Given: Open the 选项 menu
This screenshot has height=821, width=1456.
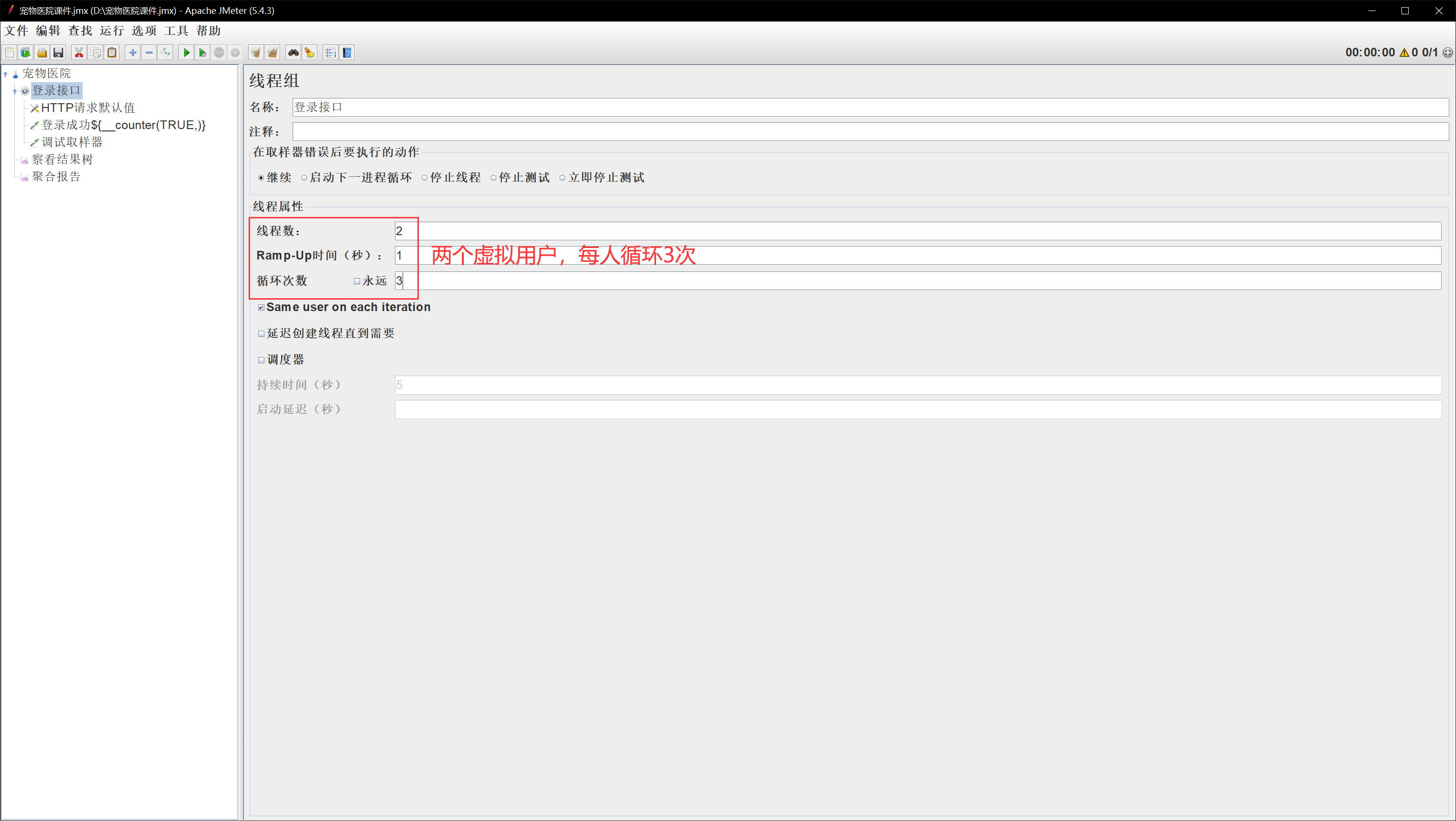Looking at the screenshot, I should pyautogui.click(x=143, y=31).
